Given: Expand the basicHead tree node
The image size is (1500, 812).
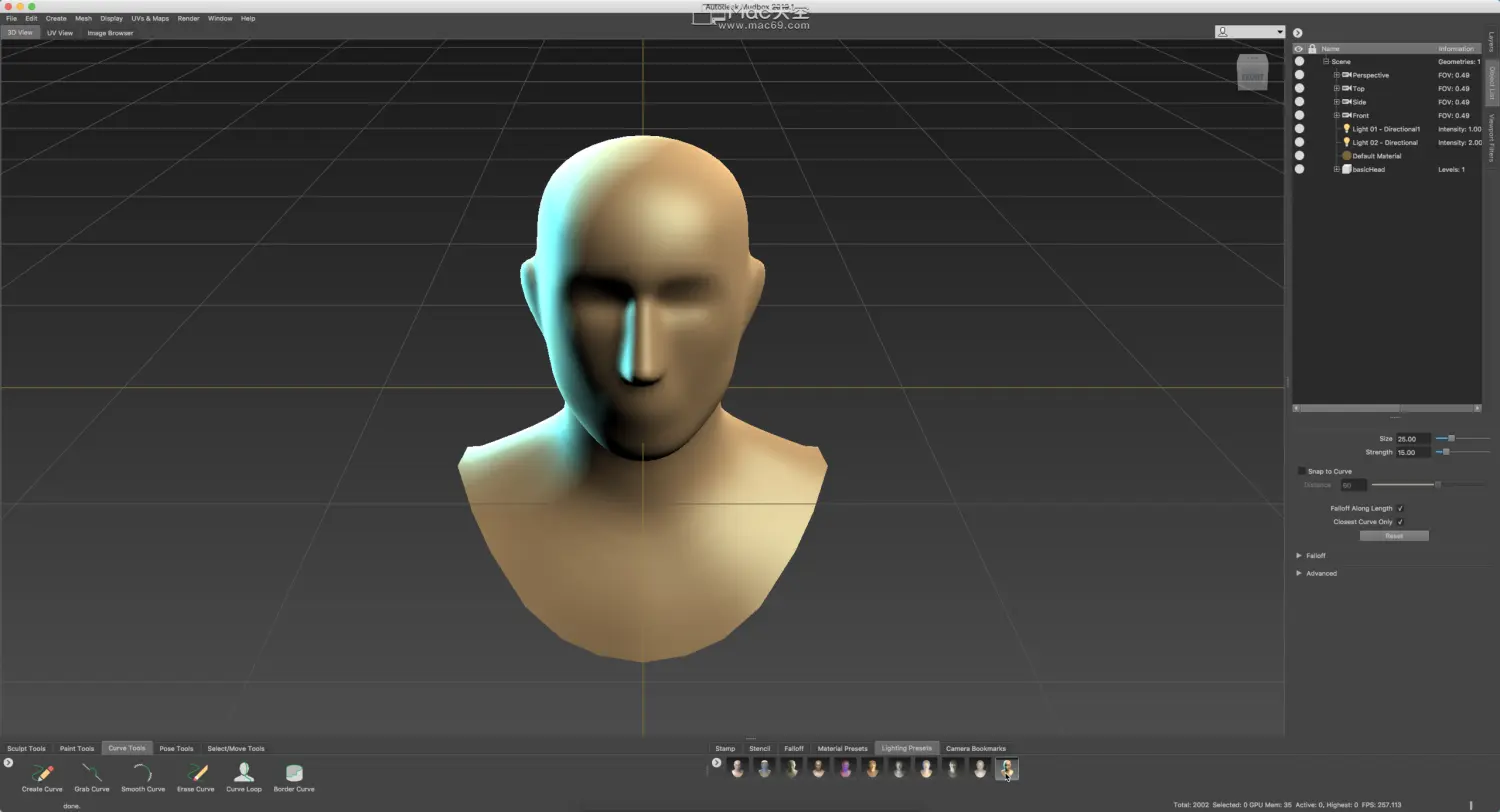Looking at the screenshot, I should (1336, 169).
